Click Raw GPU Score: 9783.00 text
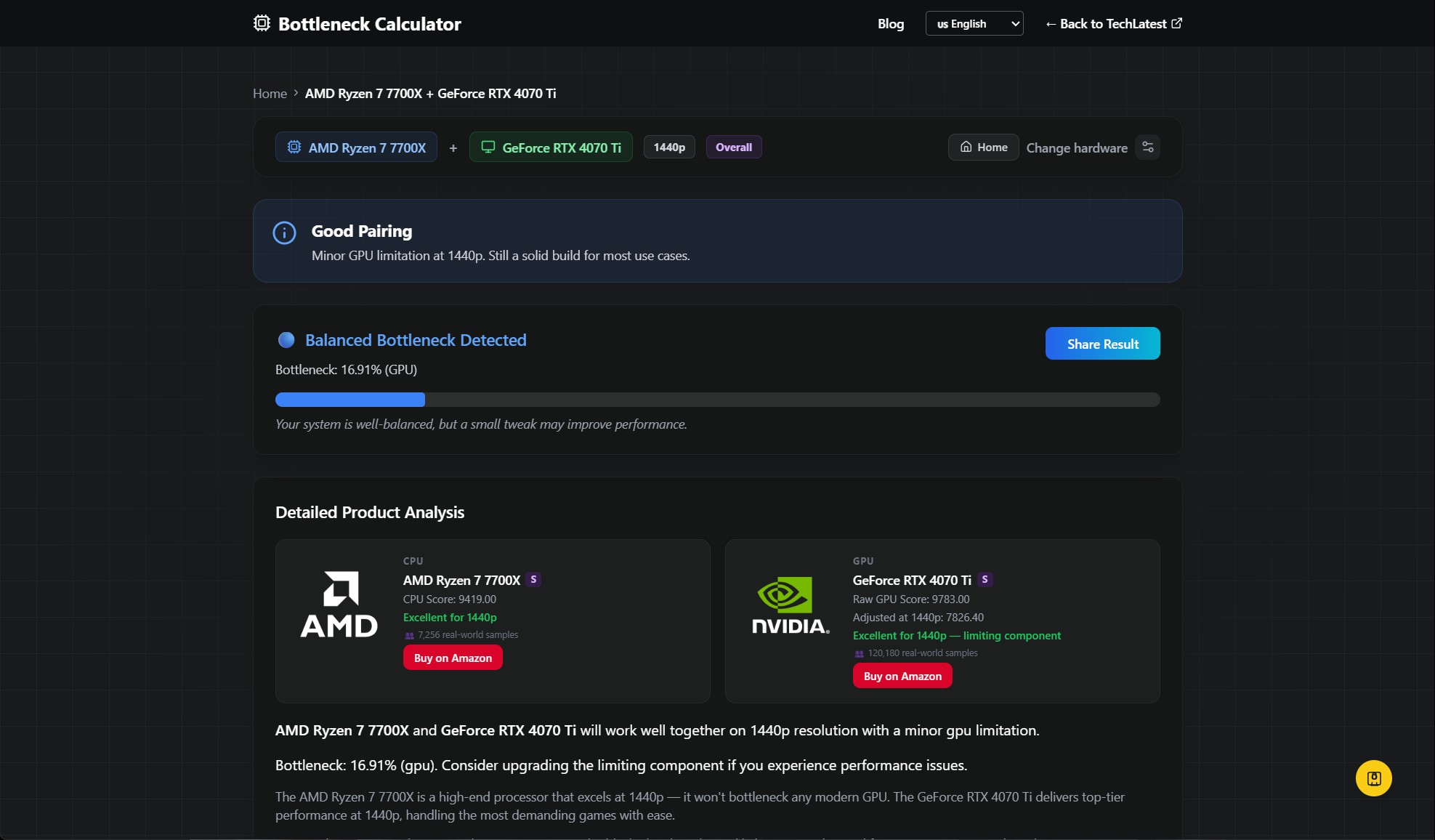 [911, 599]
